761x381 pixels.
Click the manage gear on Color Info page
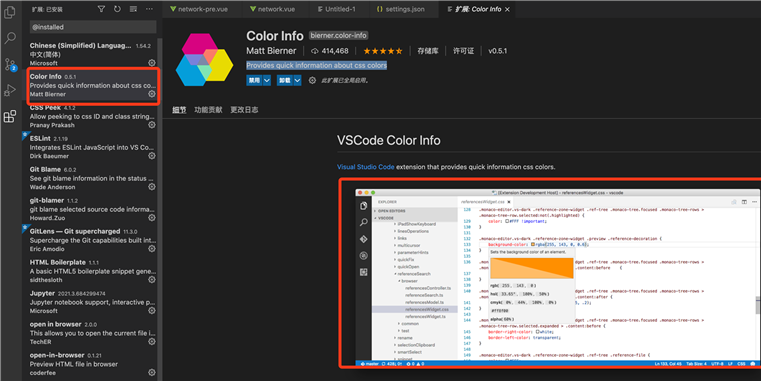pos(312,80)
